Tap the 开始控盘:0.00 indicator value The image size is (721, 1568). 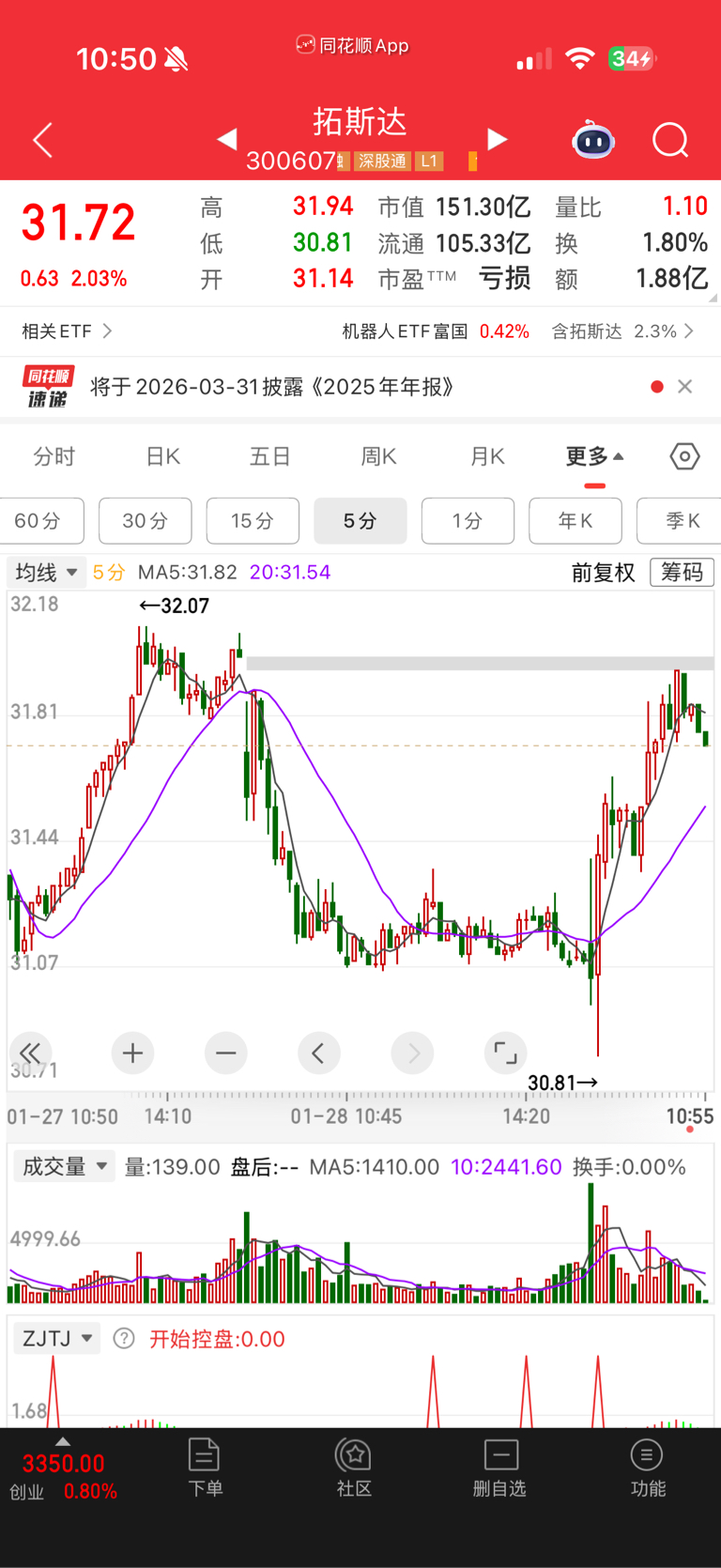(217, 1339)
